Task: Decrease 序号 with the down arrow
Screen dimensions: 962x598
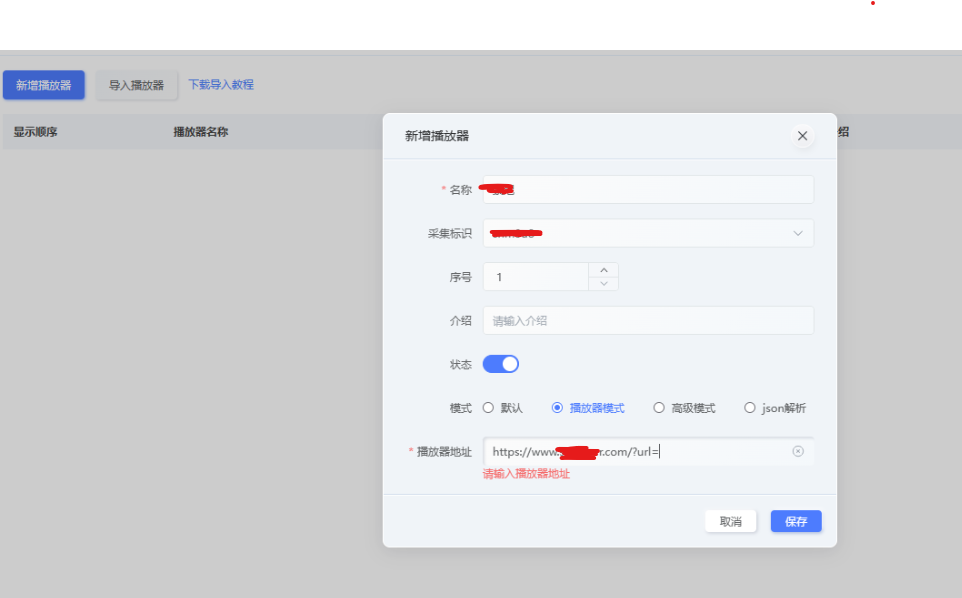Action: coord(604,283)
